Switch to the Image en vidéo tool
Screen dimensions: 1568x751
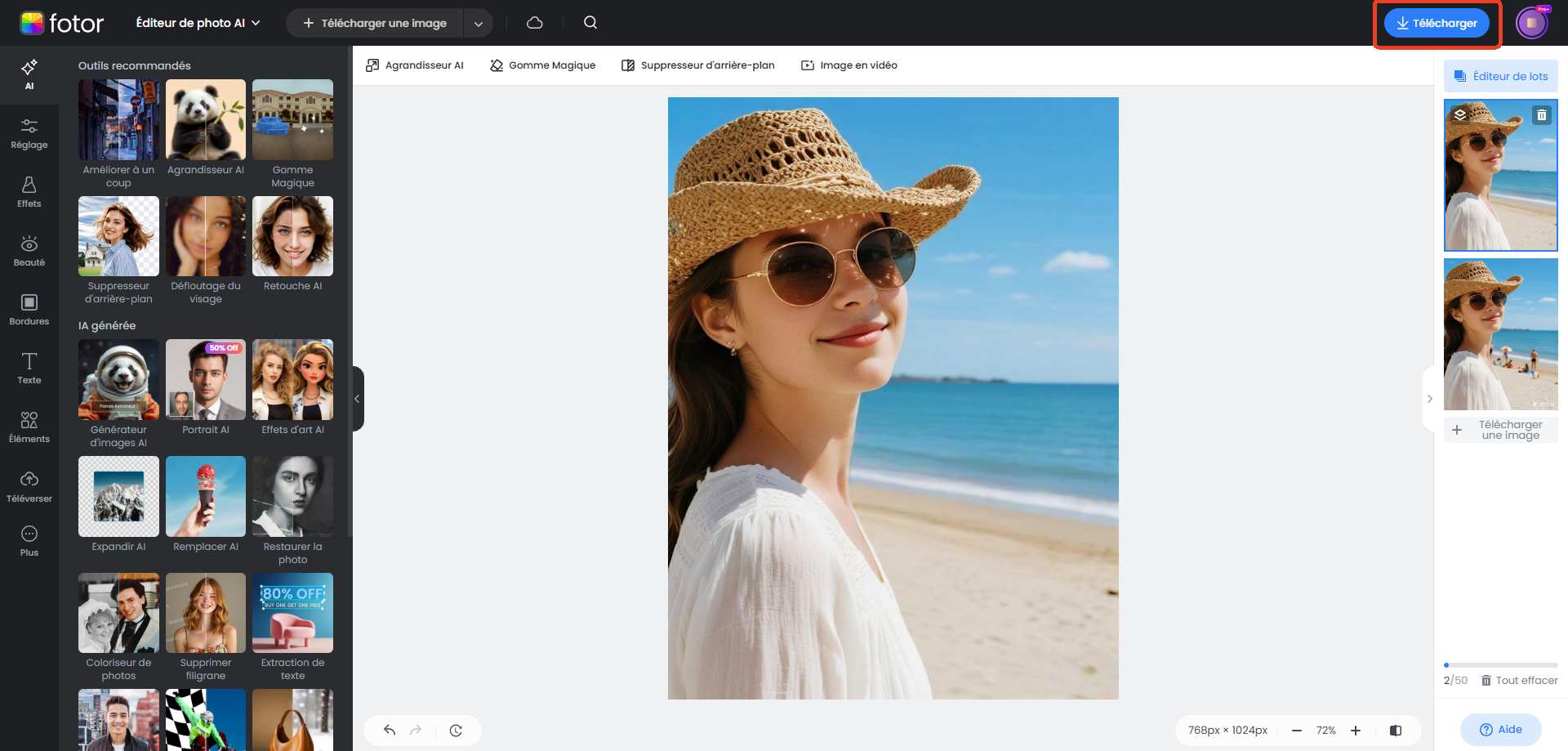point(849,65)
